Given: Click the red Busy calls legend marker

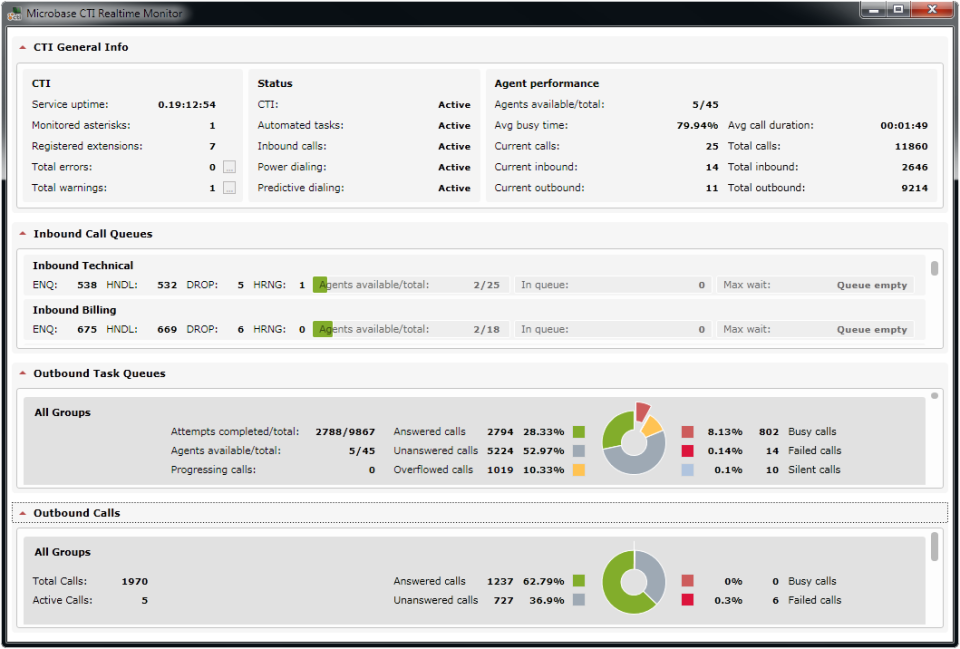Looking at the screenshot, I should (x=687, y=431).
